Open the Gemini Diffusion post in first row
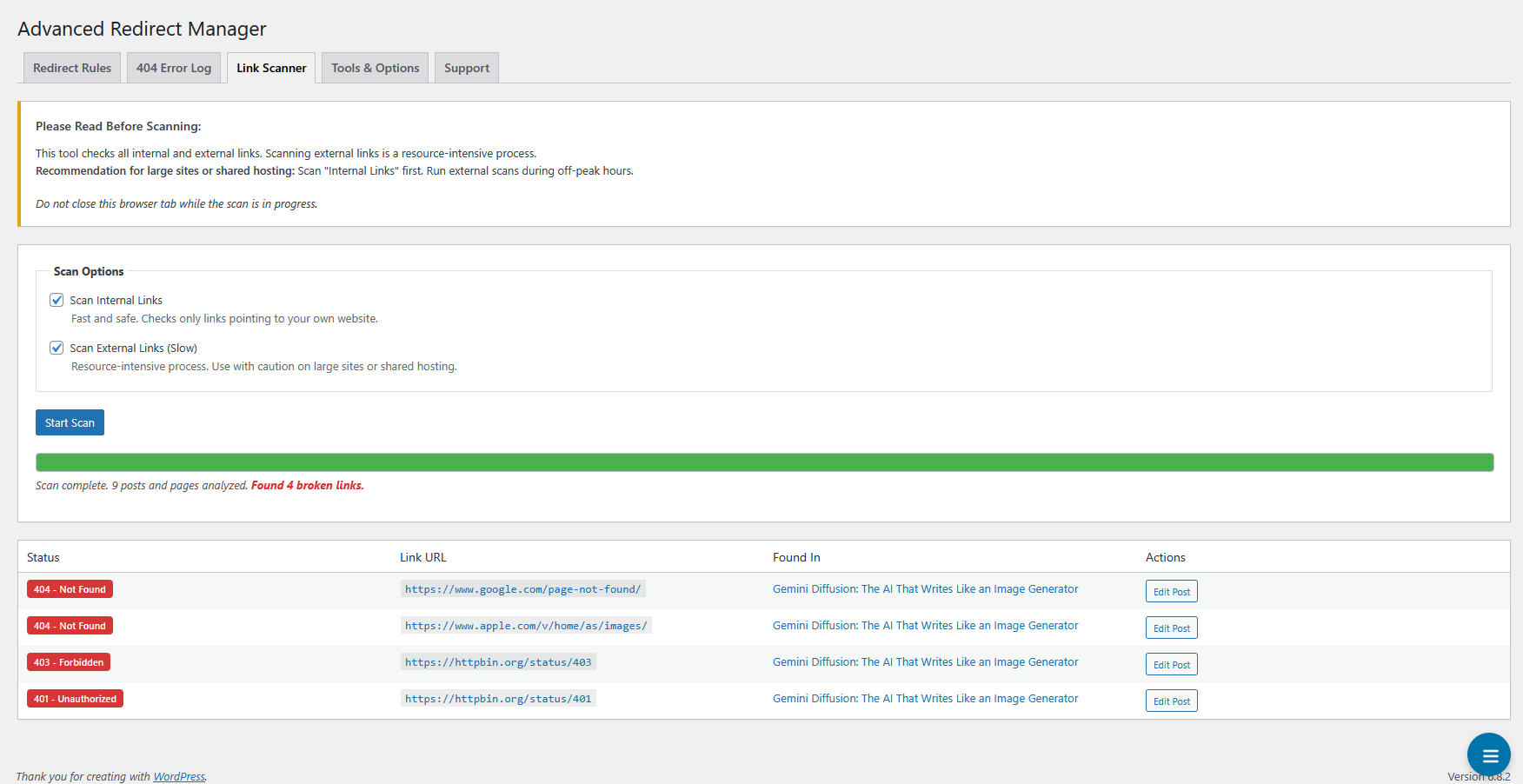 point(925,589)
